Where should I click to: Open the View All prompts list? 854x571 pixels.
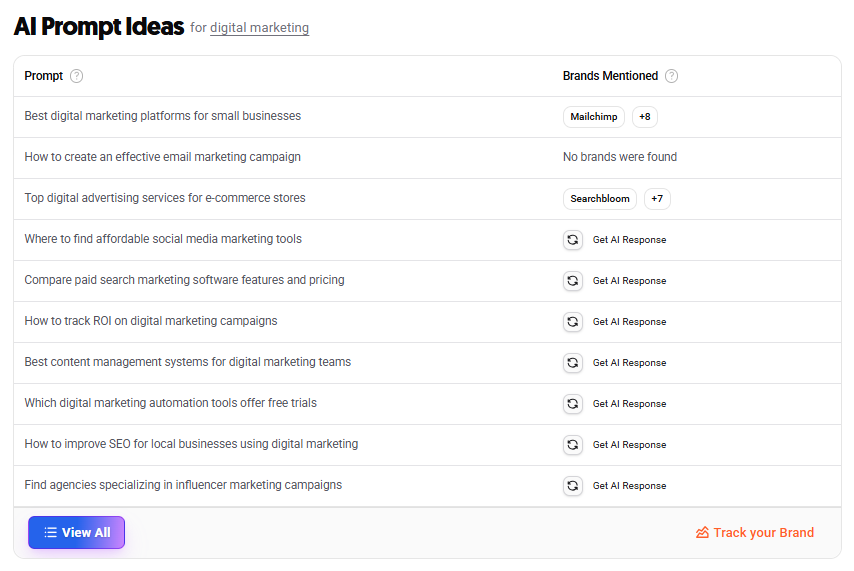coord(76,532)
